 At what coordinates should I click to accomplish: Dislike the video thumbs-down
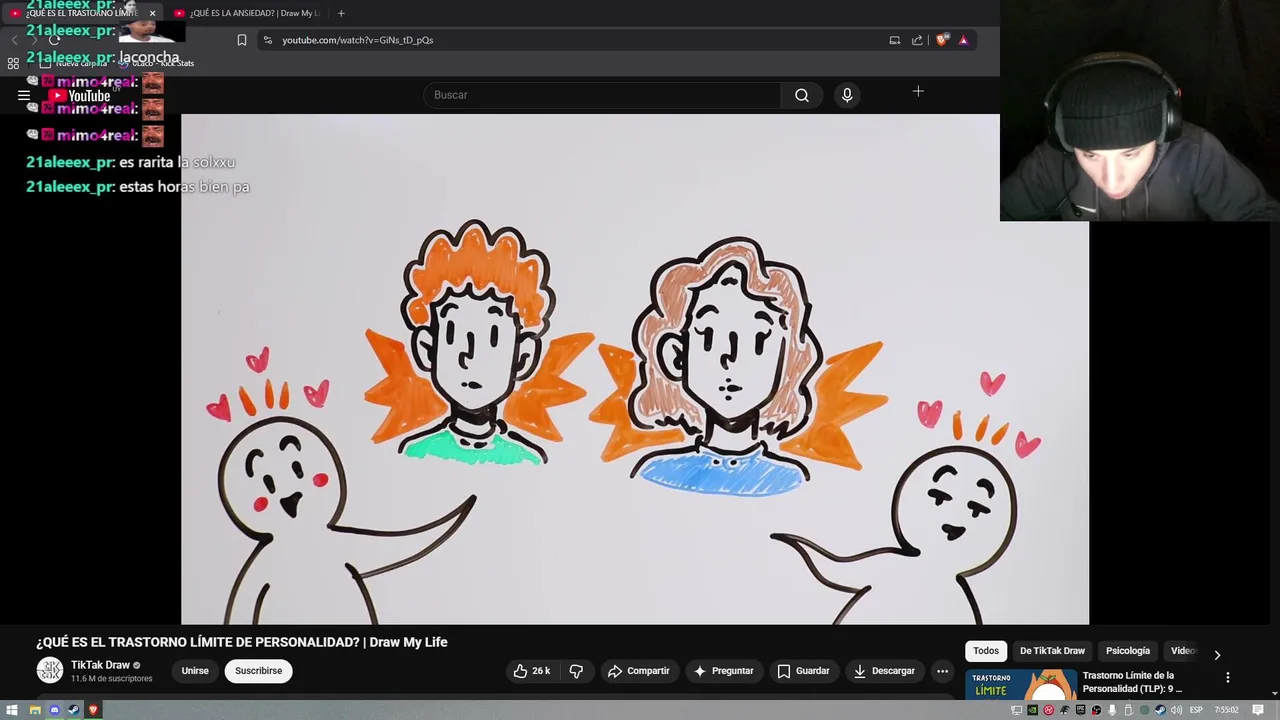[x=576, y=671]
